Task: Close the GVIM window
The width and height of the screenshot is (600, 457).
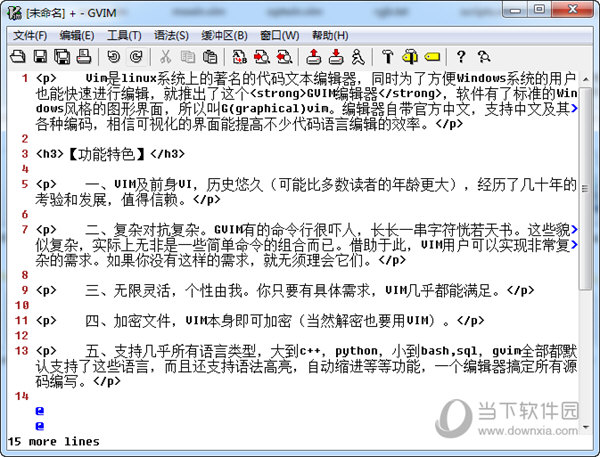Action: (x=573, y=10)
